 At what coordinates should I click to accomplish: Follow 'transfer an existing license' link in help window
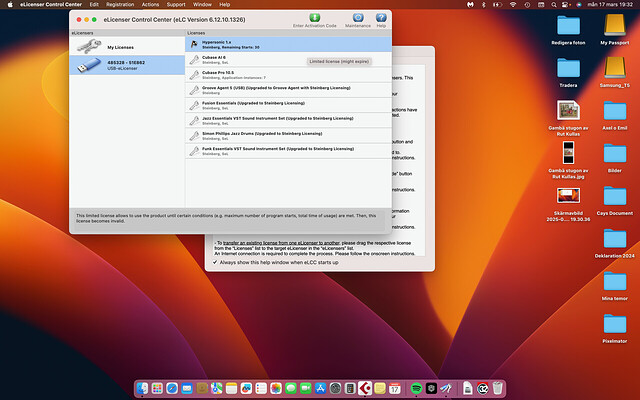281,243
